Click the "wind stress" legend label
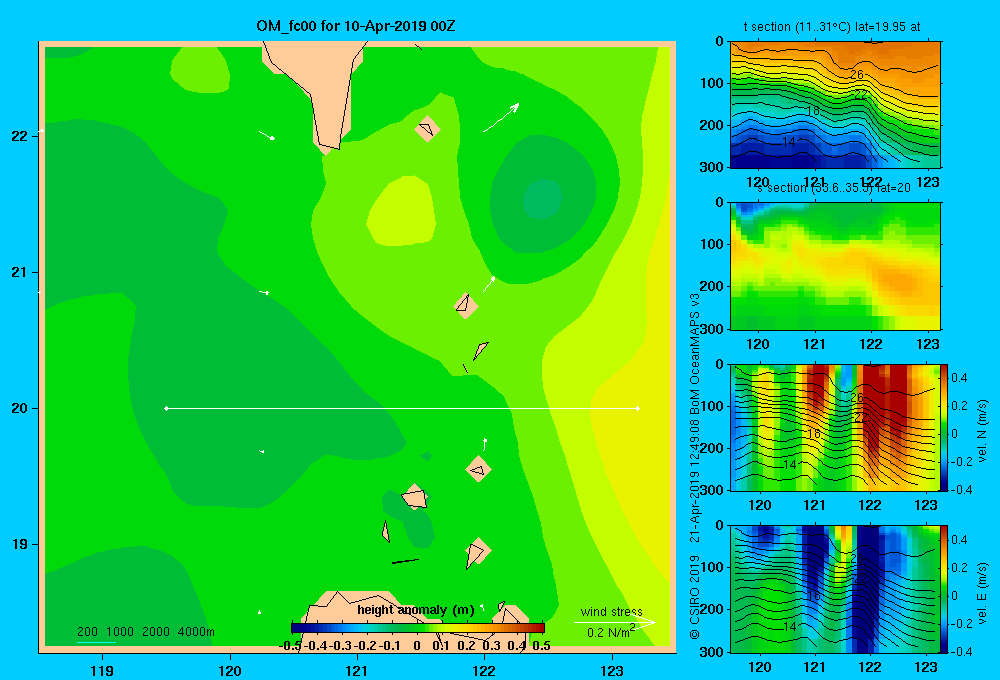The height and width of the screenshot is (680, 1000). [612, 611]
